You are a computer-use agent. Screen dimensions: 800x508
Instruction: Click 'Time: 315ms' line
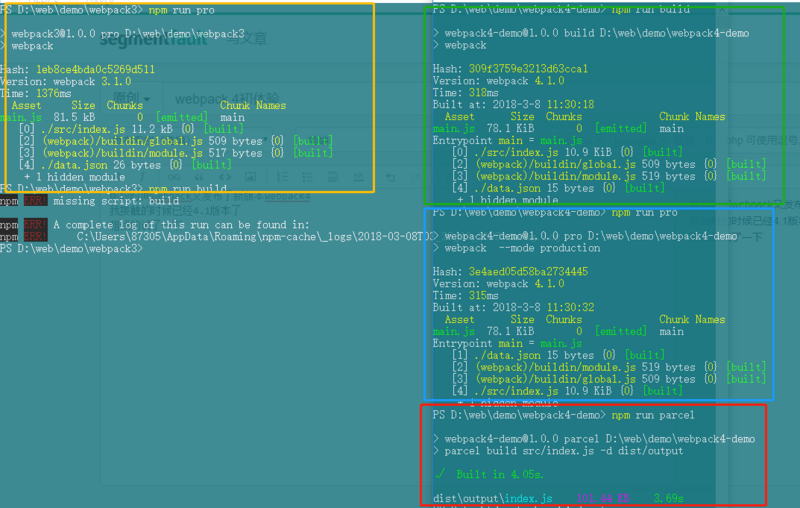point(465,296)
